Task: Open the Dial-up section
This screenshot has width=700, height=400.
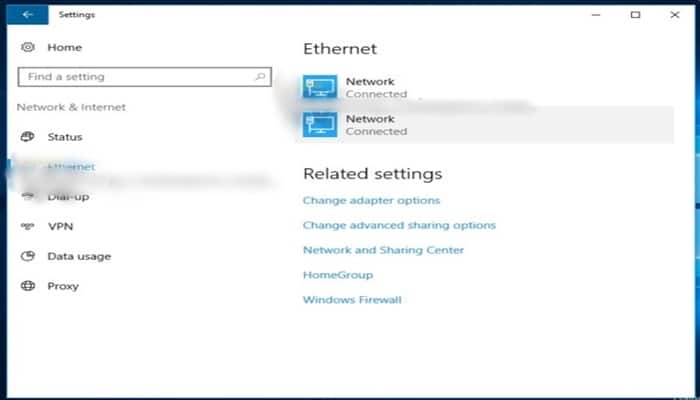Action: coord(68,196)
